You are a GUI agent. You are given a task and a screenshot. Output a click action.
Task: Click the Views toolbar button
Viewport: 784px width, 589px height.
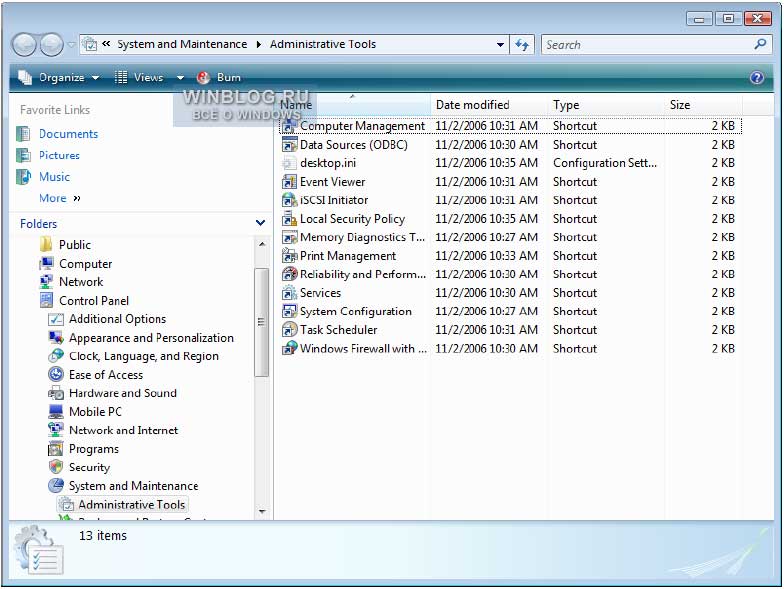point(139,78)
